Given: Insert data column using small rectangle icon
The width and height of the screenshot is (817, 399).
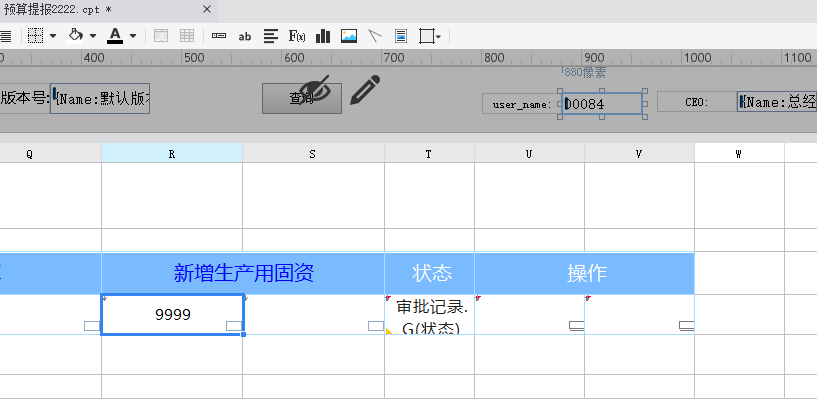Looking at the screenshot, I should [219, 36].
